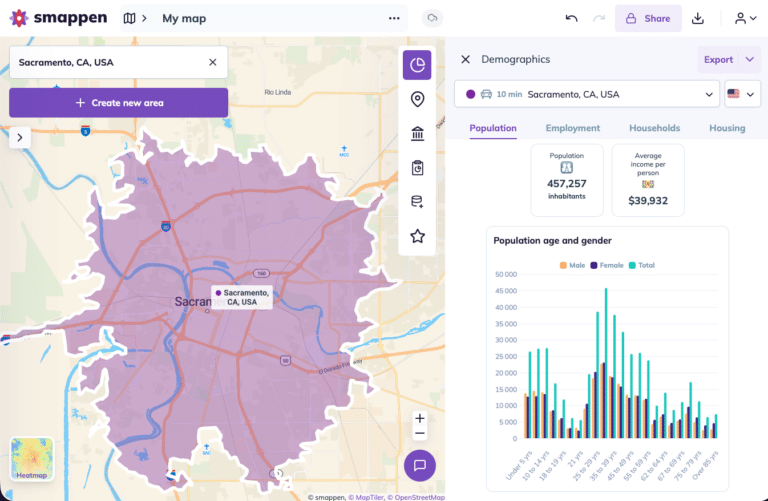The height and width of the screenshot is (501, 768).
Task: Close the Demographics panel
Action: (x=465, y=59)
